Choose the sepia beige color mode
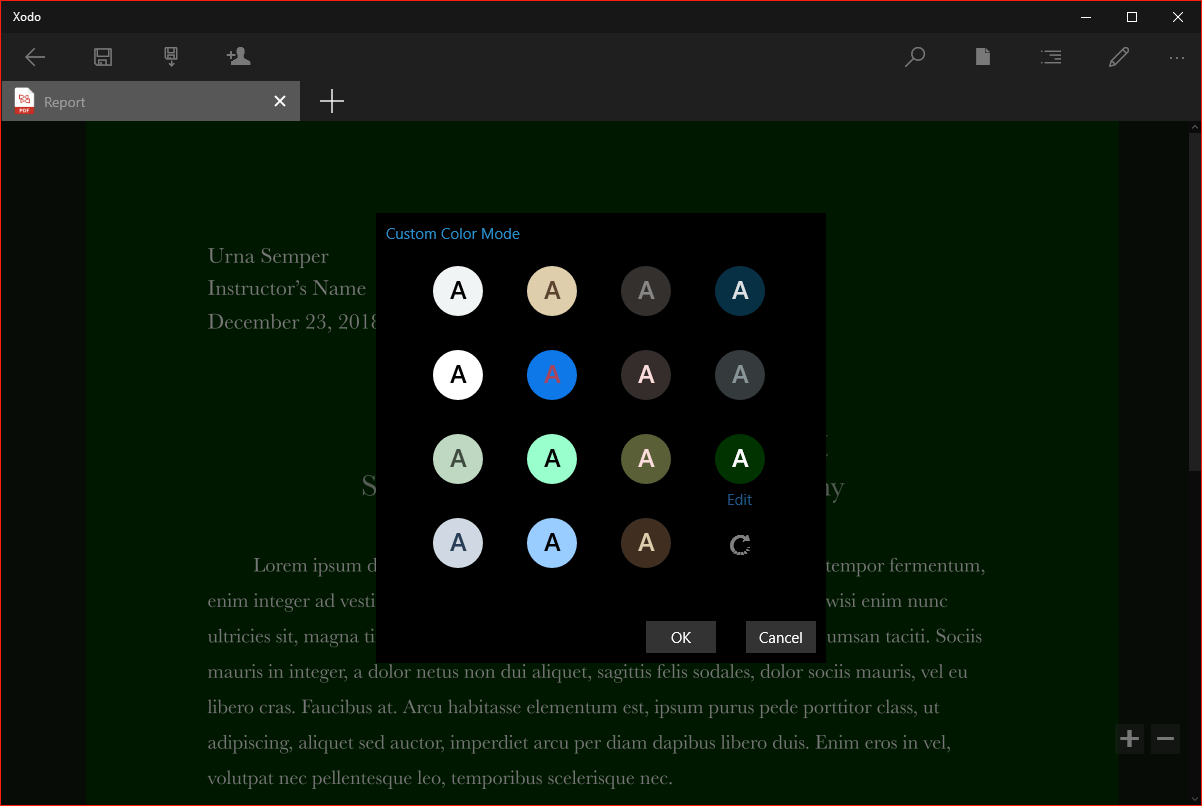 point(552,291)
